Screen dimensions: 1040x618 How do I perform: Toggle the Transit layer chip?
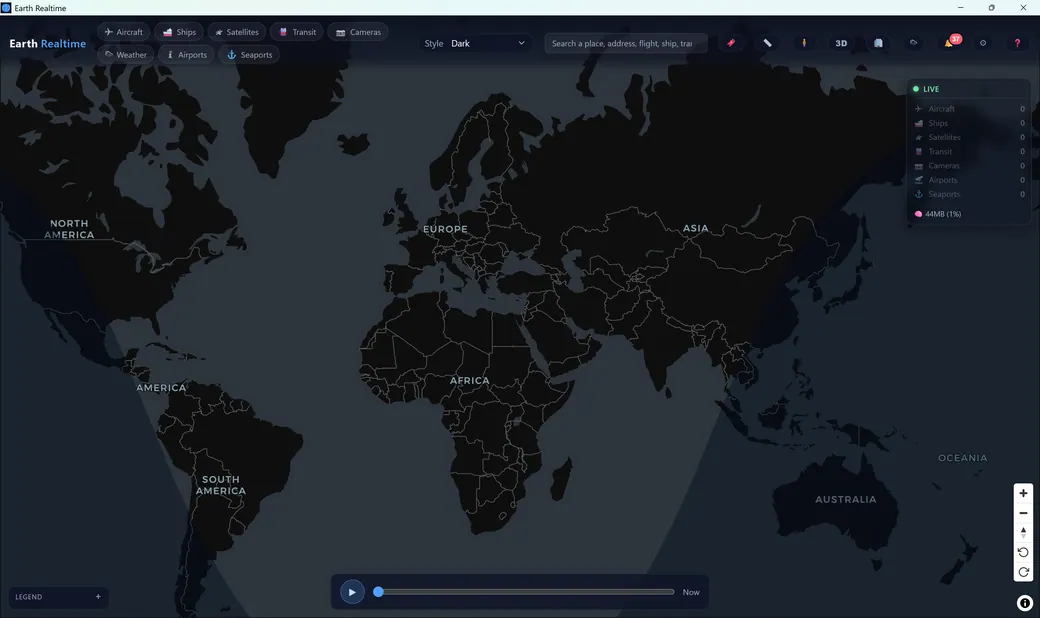[297, 32]
